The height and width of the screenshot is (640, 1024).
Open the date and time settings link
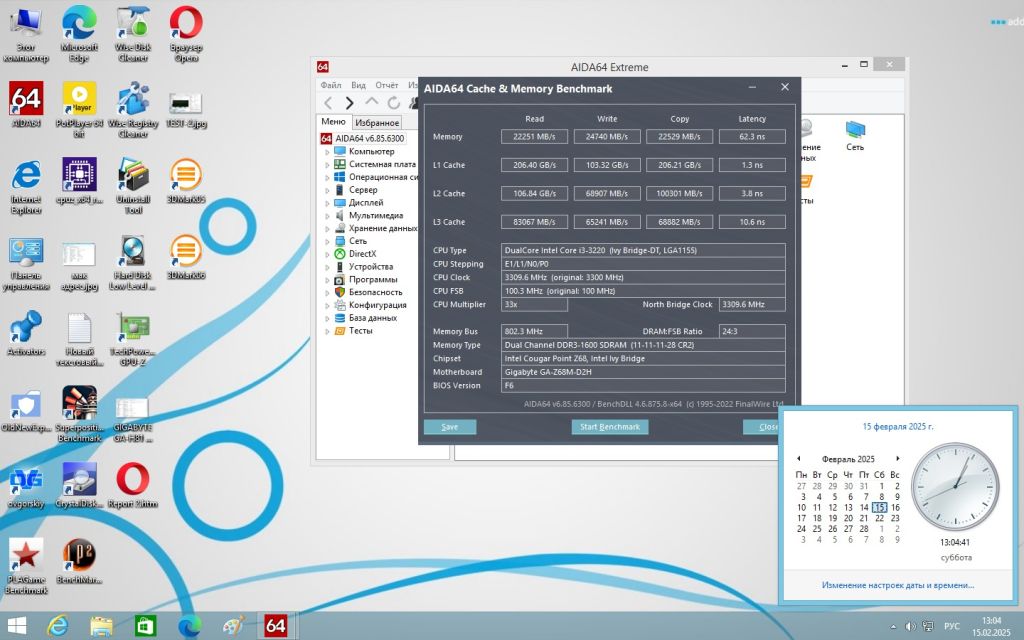pyautogui.click(x=898, y=585)
